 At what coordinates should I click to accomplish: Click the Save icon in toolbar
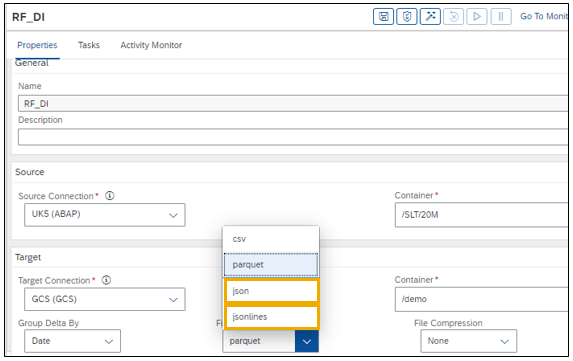pyautogui.click(x=383, y=17)
